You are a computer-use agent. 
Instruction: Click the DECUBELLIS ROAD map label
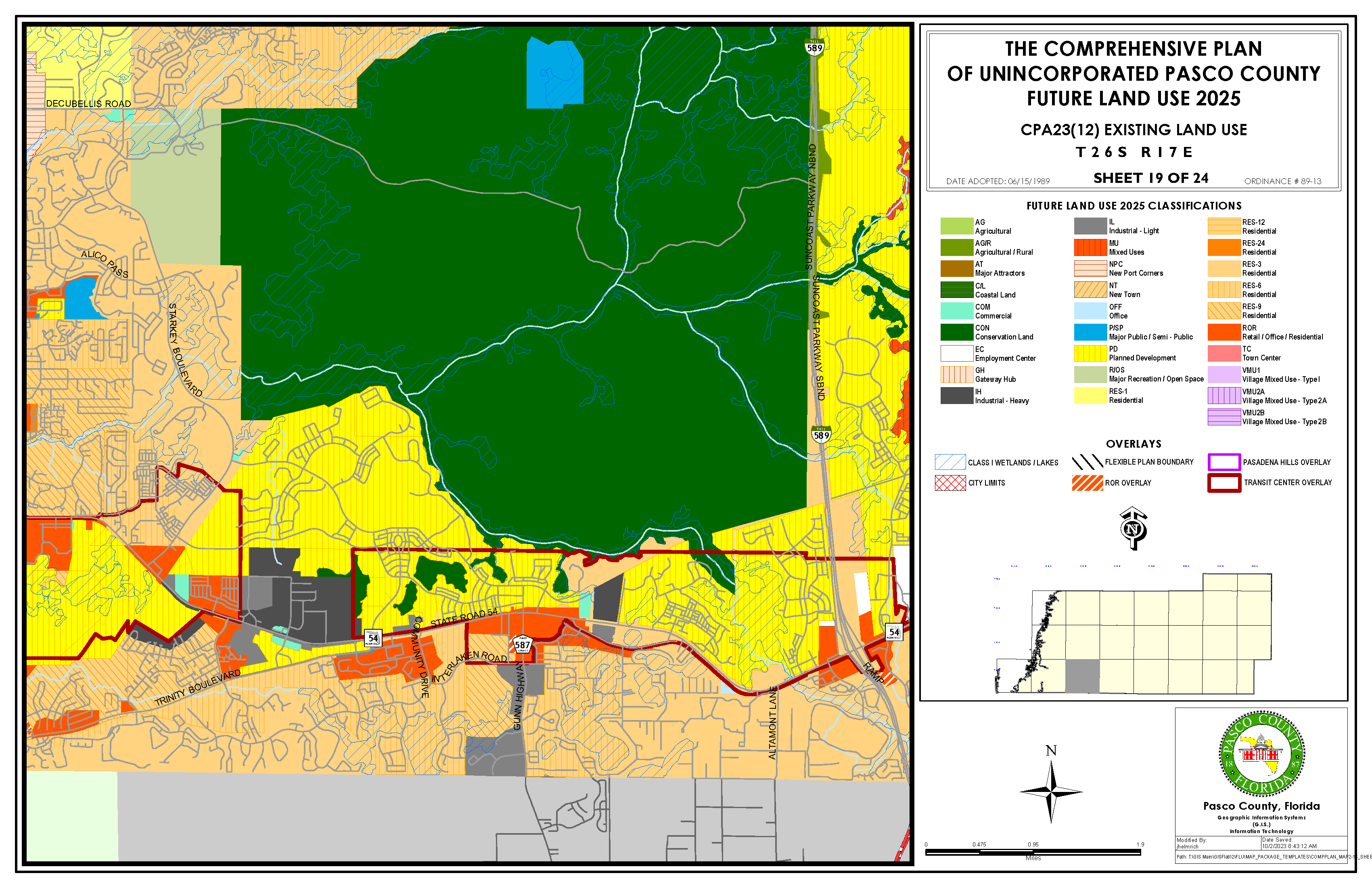coord(88,103)
